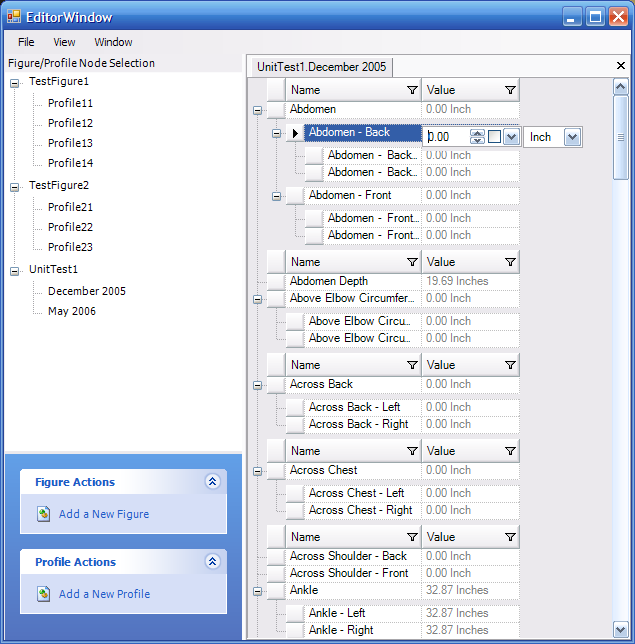Select Profile23 in the tree
Image resolution: width=635 pixels, height=644 pixels.
pos(70,247)
